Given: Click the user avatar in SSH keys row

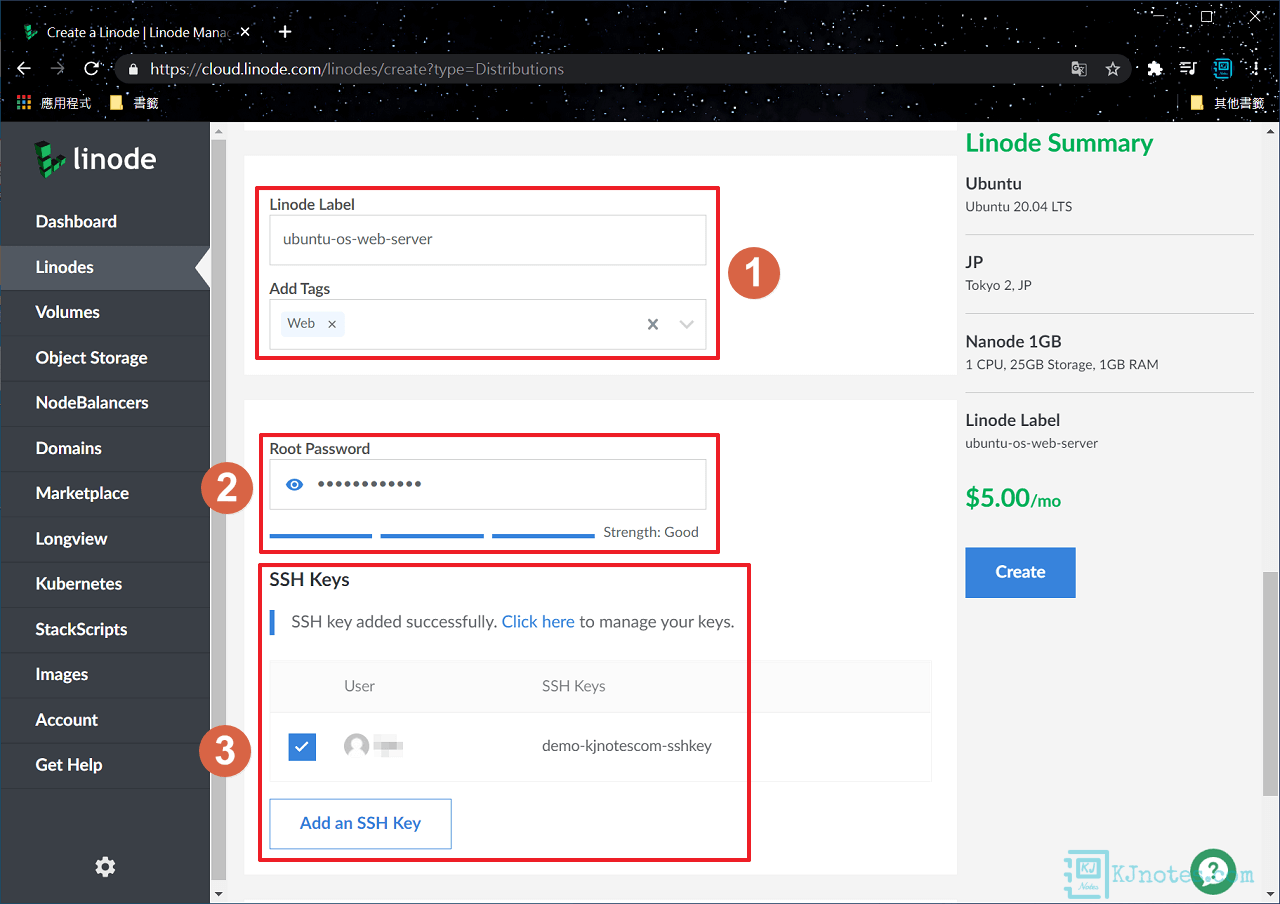Looking at the screenshot, I should coord(356,746).
